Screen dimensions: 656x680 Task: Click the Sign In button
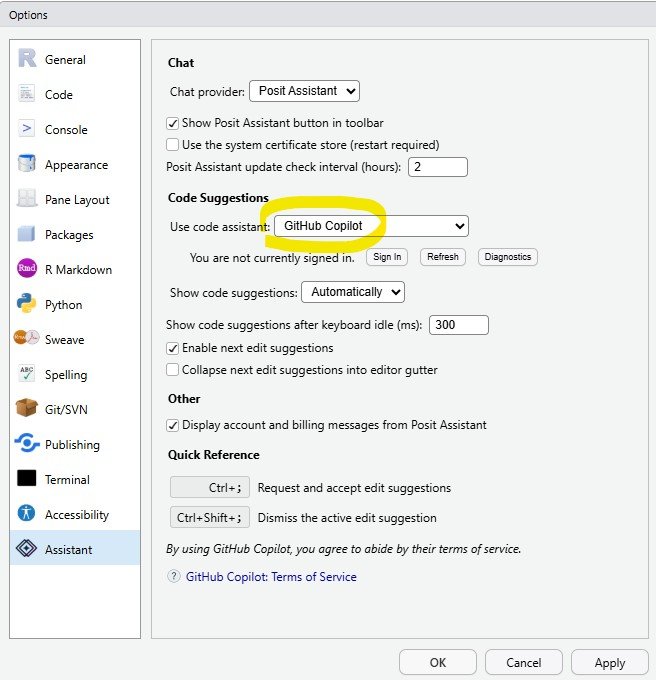point(387,257)
